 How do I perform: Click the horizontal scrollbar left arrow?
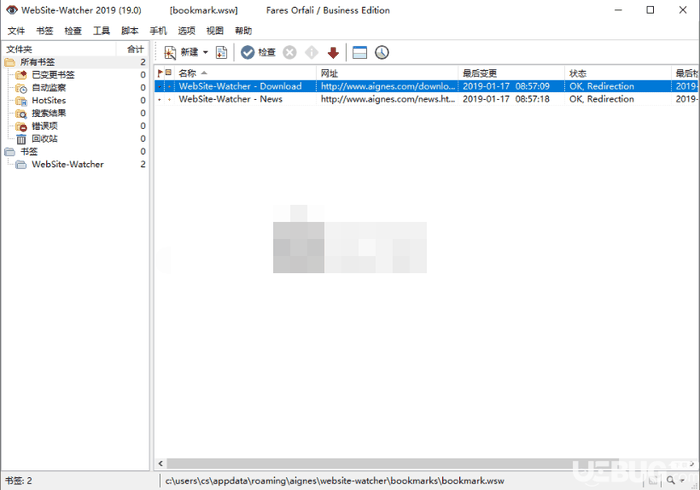pyautogui.click(x=160, y=464)
